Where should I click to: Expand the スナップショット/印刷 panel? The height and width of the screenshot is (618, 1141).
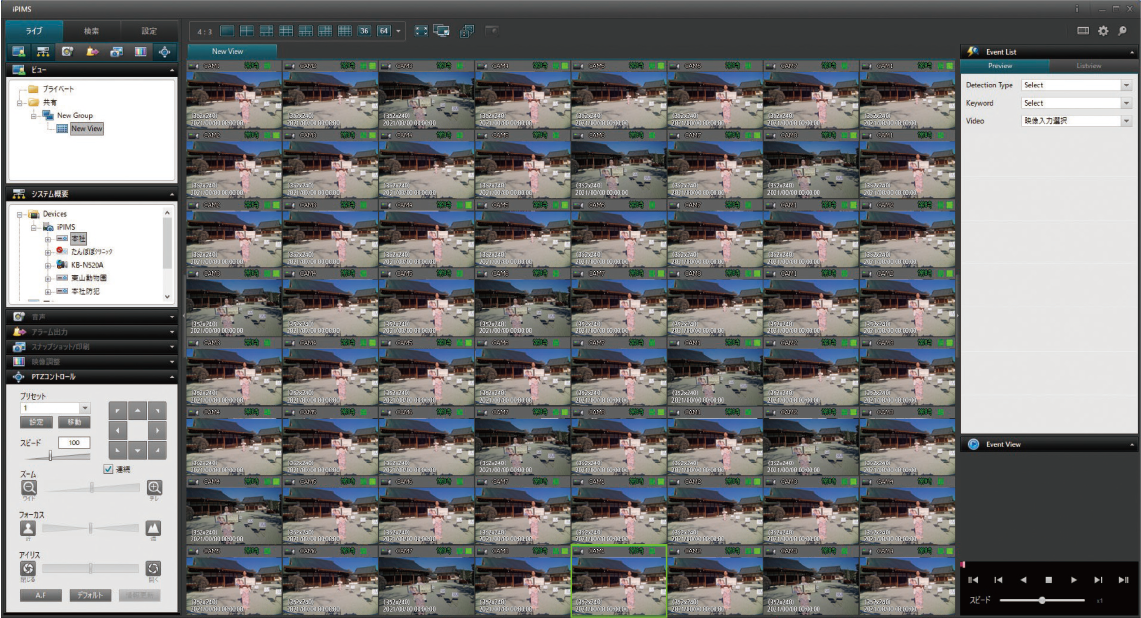coord(92,346)
